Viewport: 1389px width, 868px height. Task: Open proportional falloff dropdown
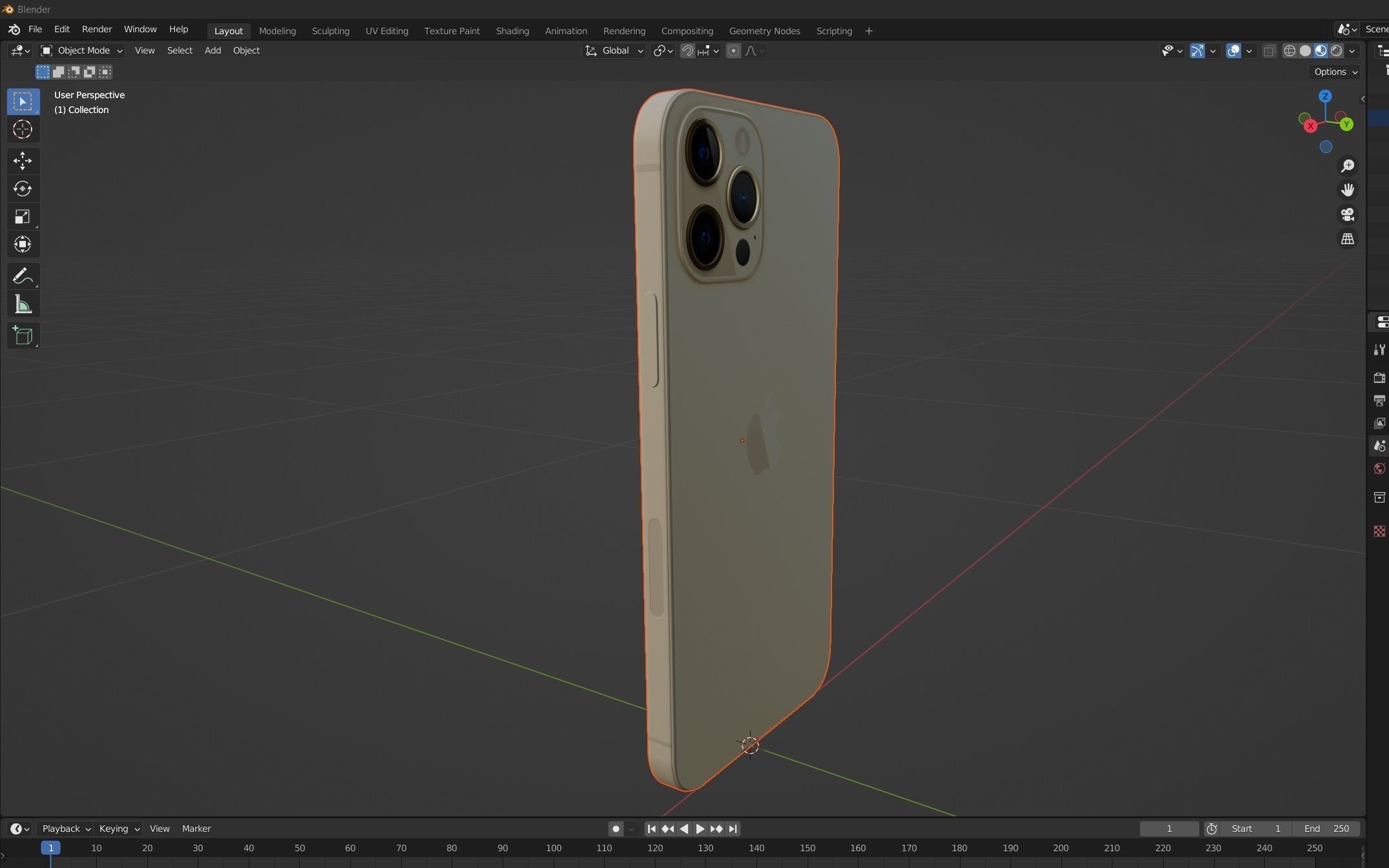point(755,50)
